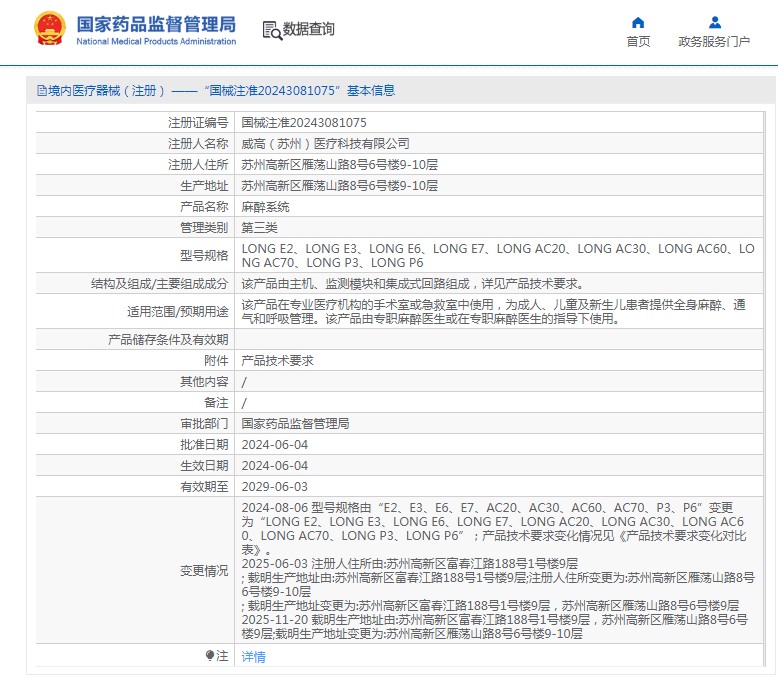The width and height of the screenshot is (778, 679).
Task: Click the 备注 row label
Action: pos(216,403)
